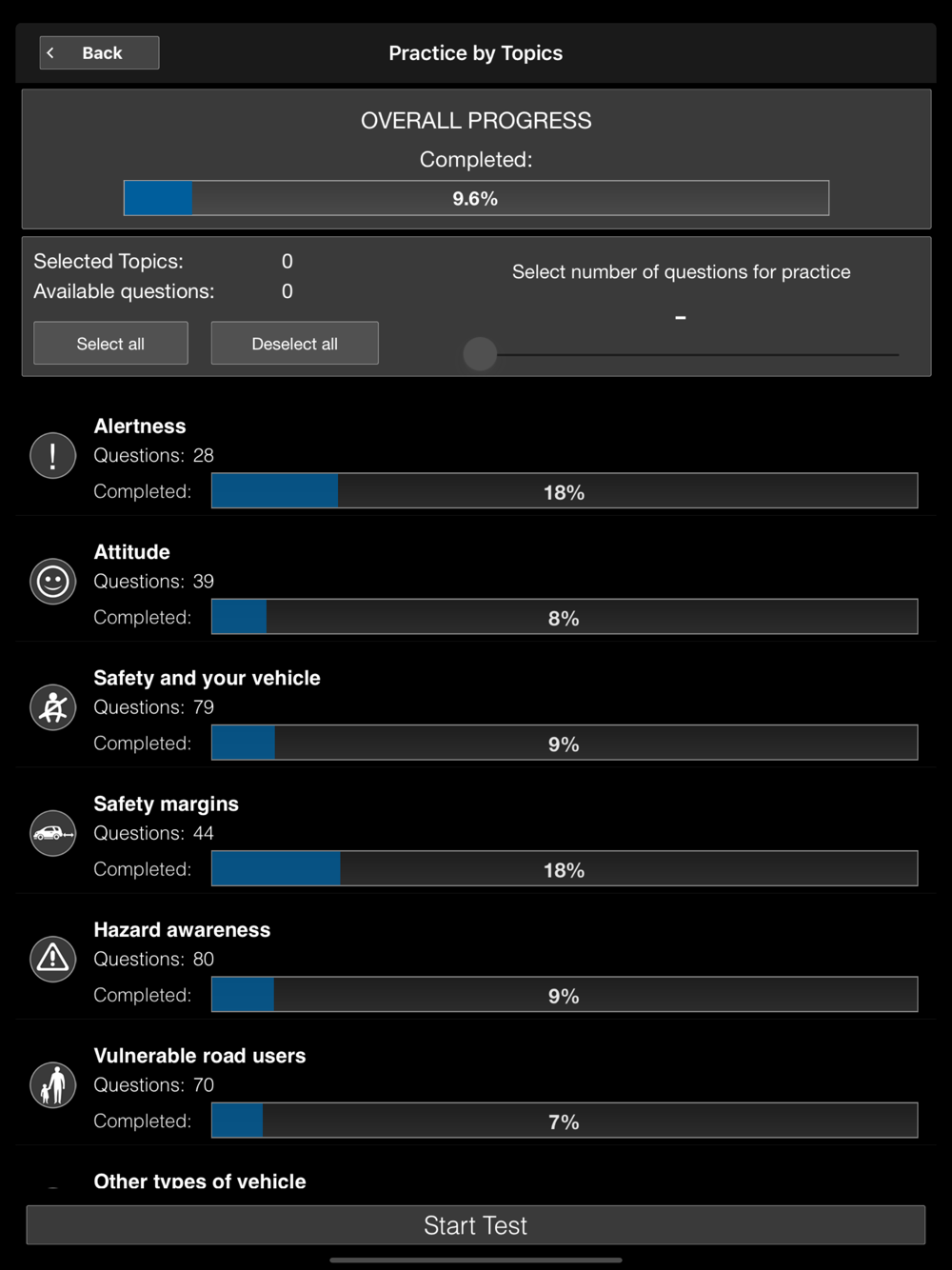Tap the overall progress 9.6% bar
Screen dimensions: 952x1270
click(476, 198)
